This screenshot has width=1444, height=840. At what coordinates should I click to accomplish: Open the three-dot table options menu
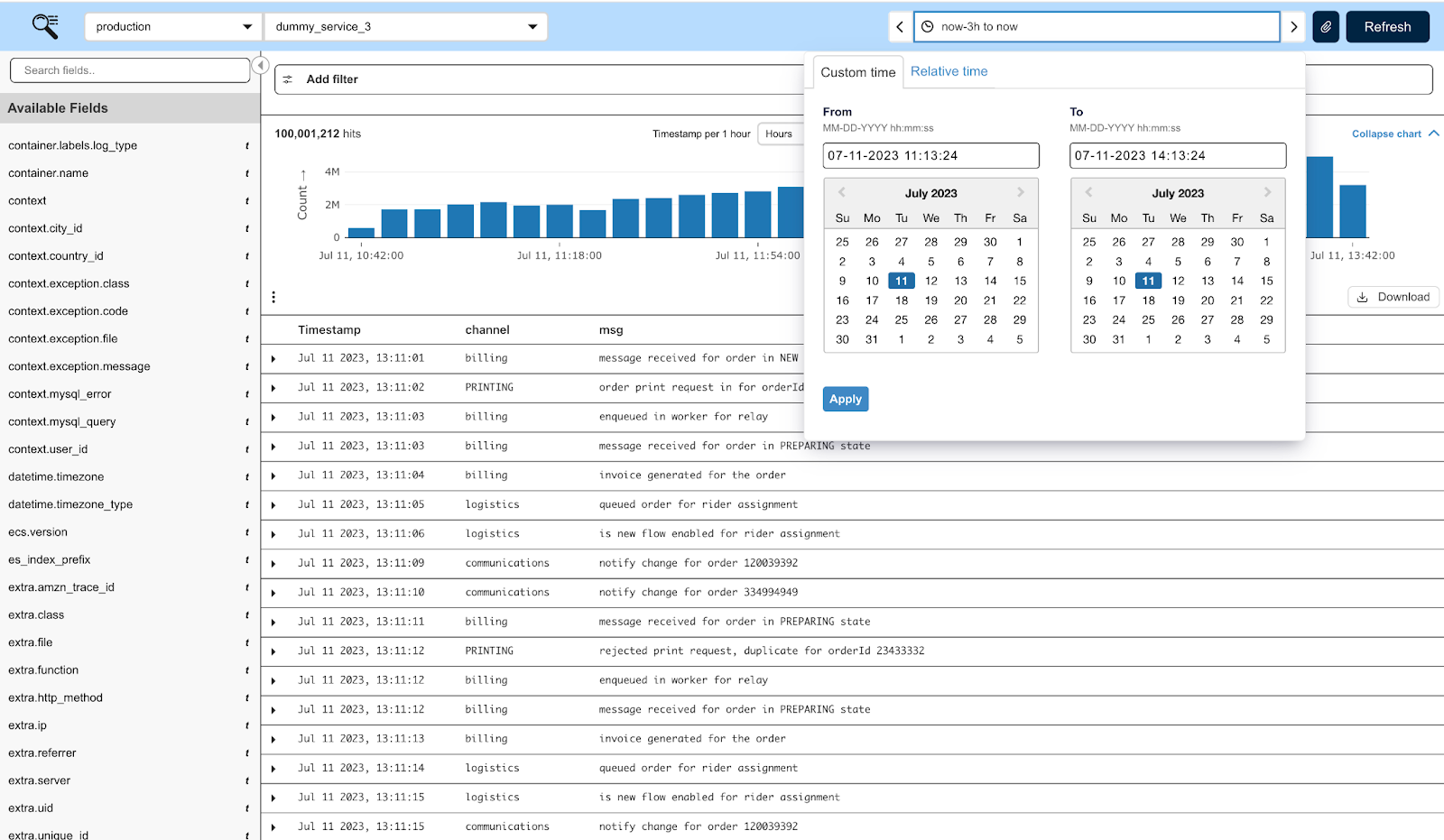point(273,297)
